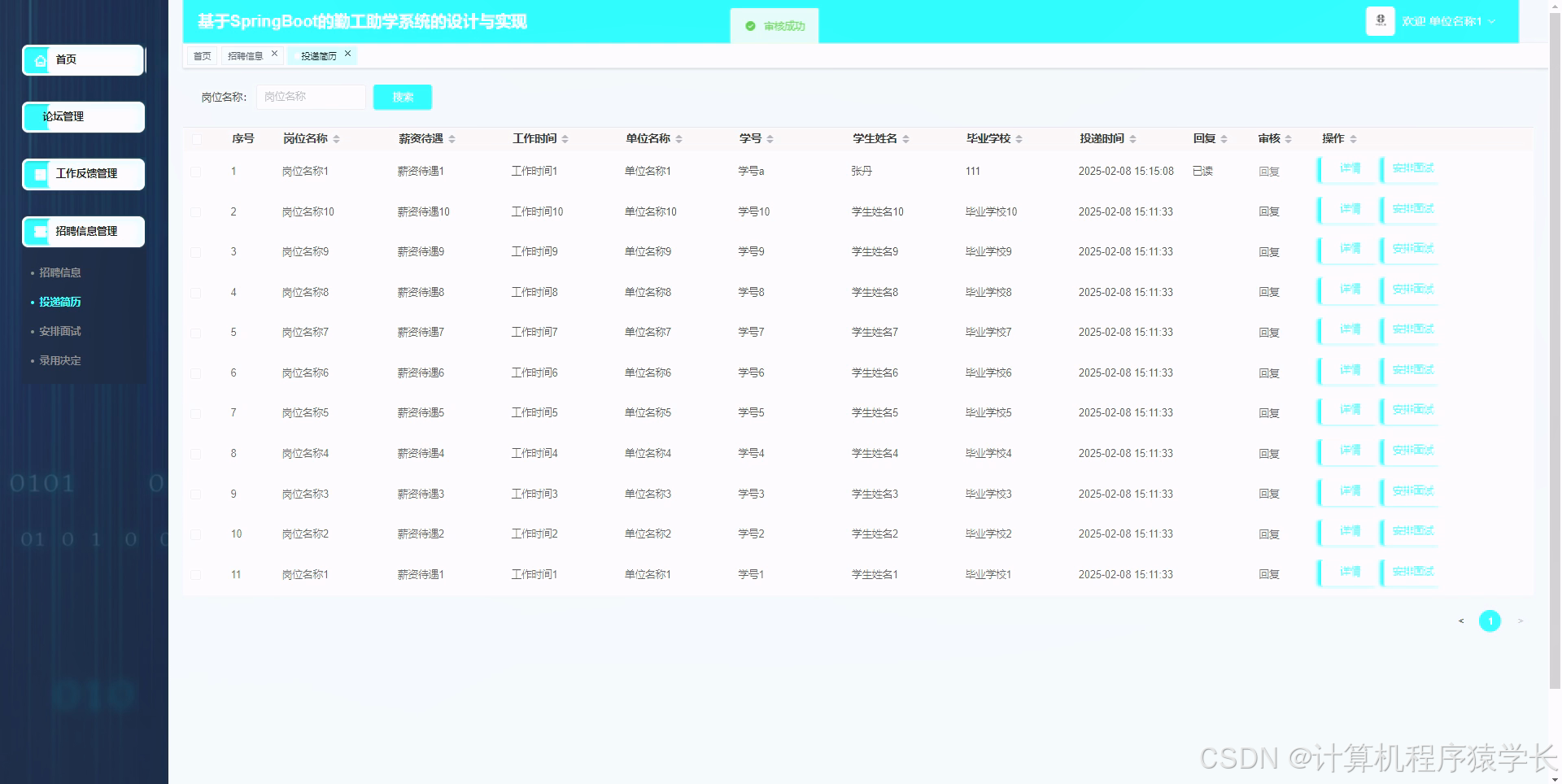The height and width of the screenshot is (784, 1562).
Task: Expand the 论坛管理 sidebar menu
Action: [84, 117]
